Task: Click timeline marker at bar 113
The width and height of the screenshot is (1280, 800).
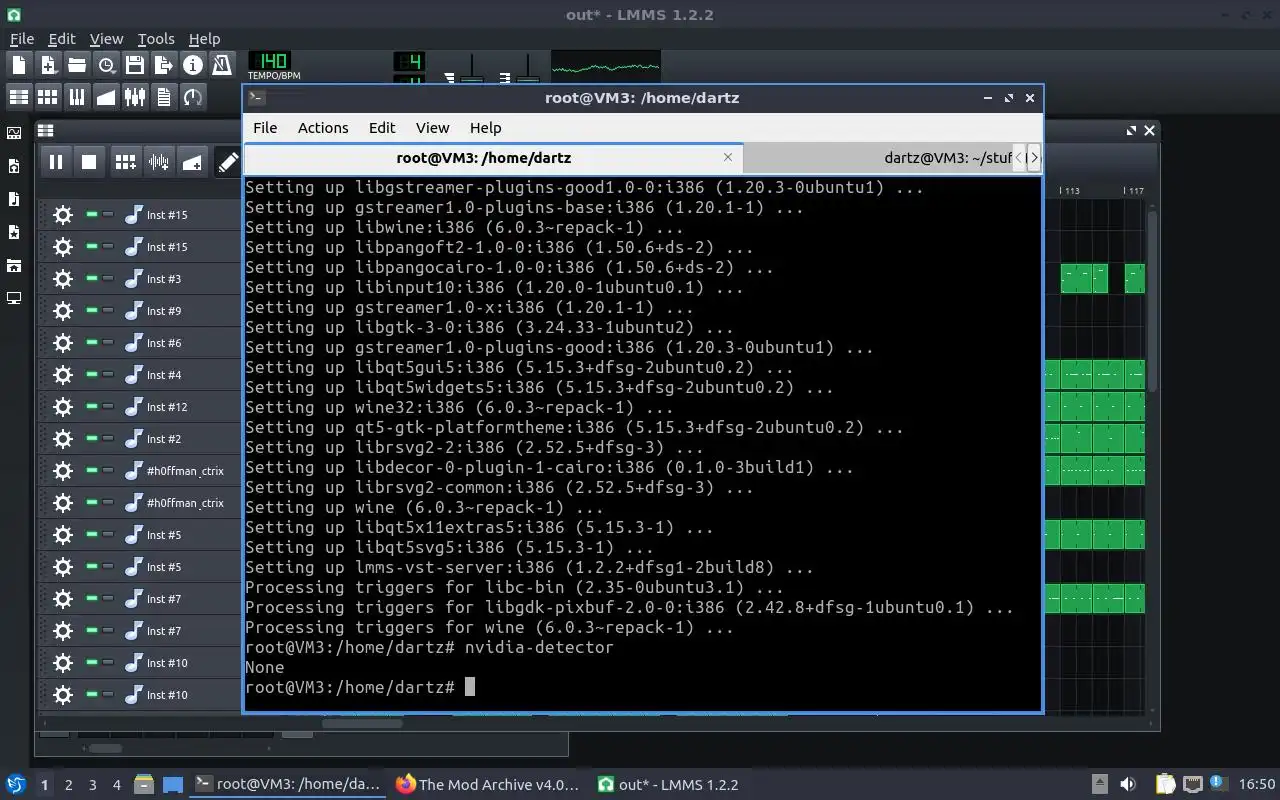Action: [1072, 190]
